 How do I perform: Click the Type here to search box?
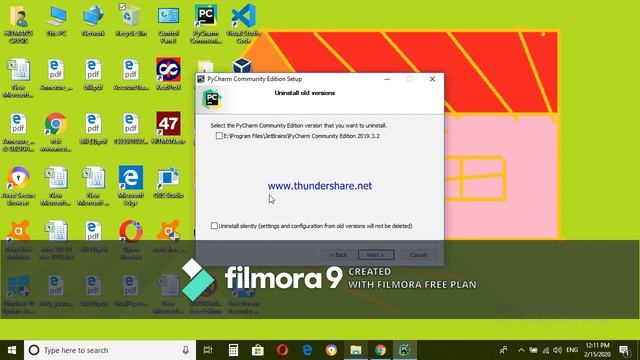pyautogui.click(x=109, y=350)
